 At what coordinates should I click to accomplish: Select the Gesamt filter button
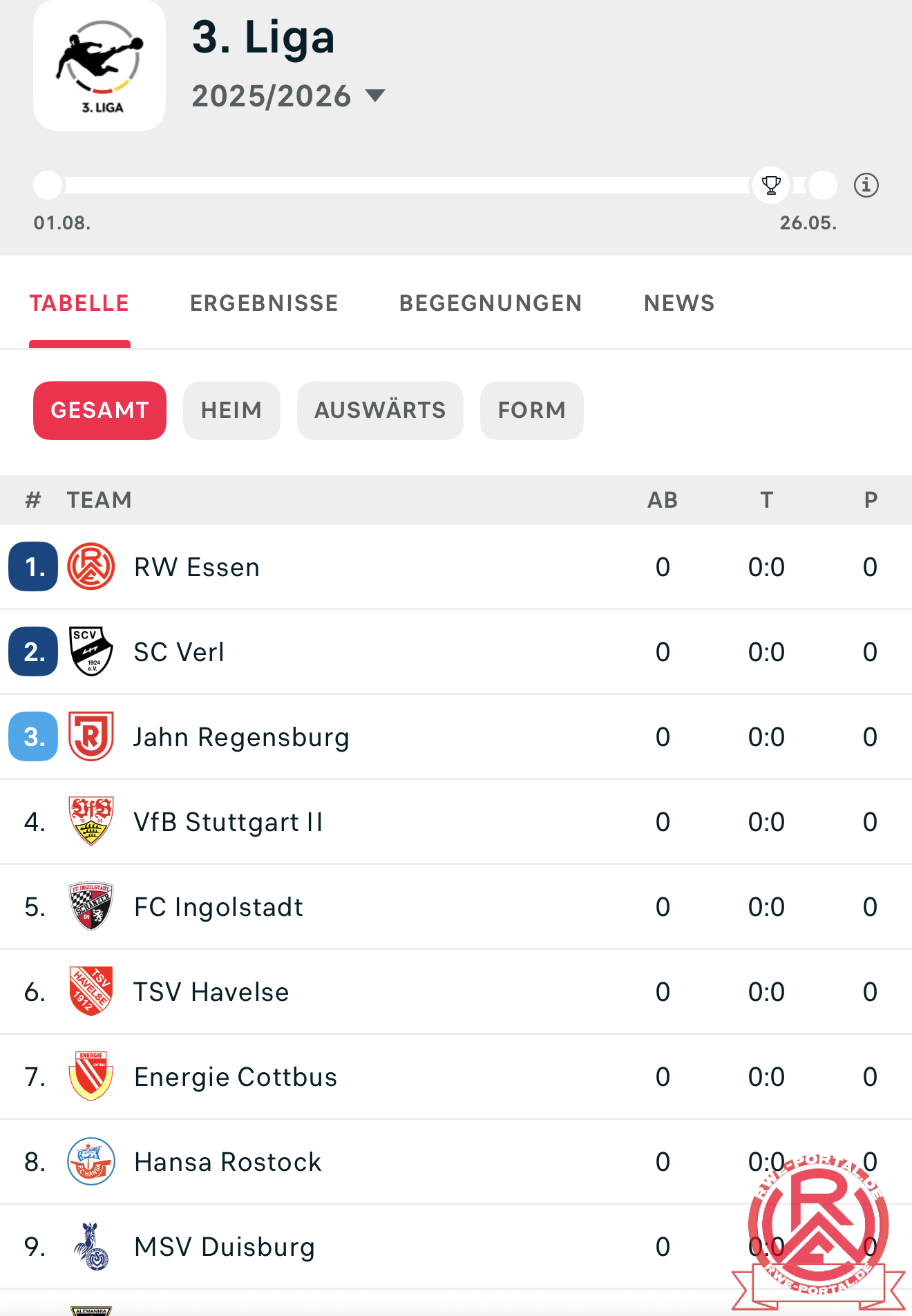(100, 410)
